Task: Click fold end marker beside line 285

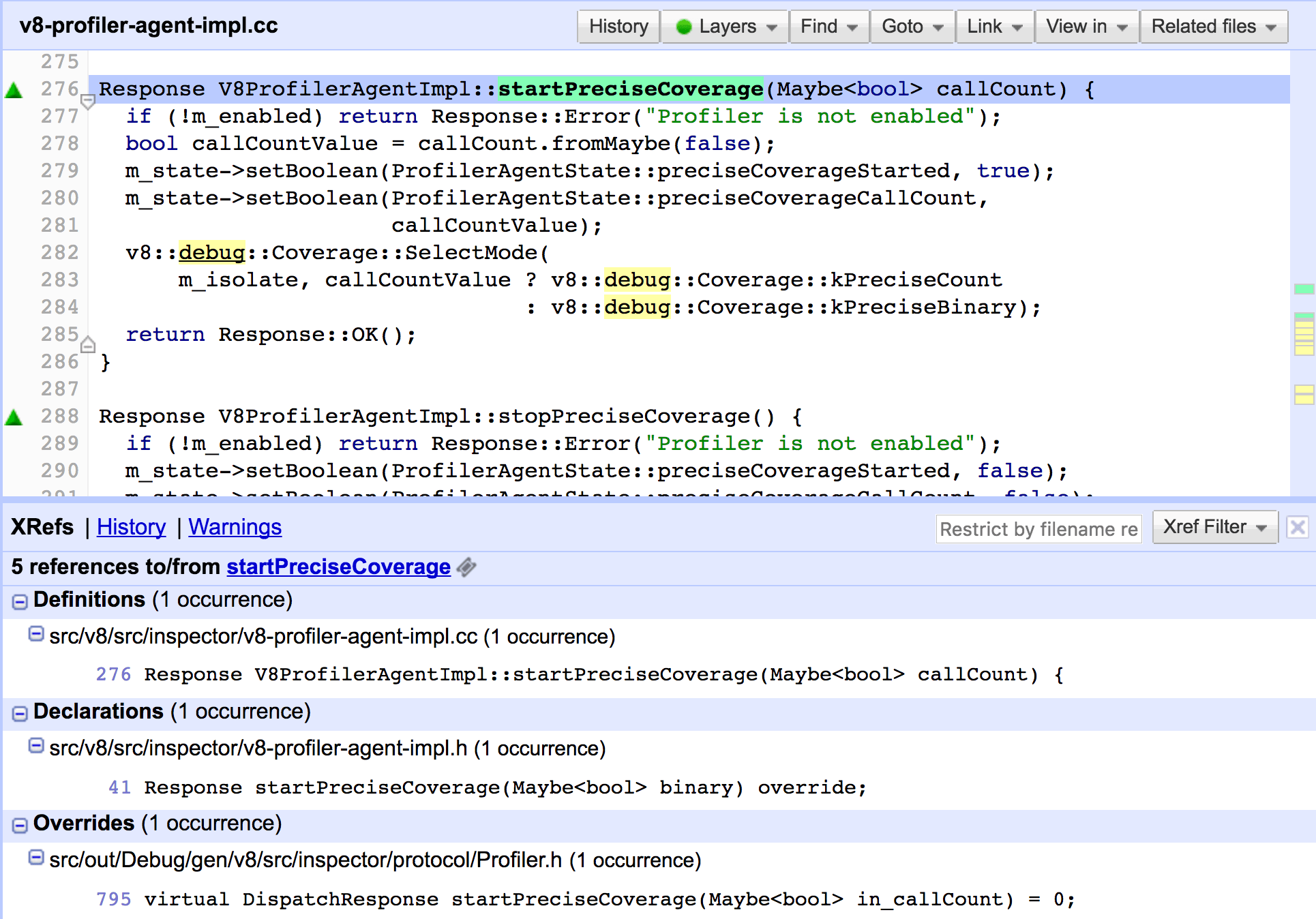Action: [x=87, y=345]
